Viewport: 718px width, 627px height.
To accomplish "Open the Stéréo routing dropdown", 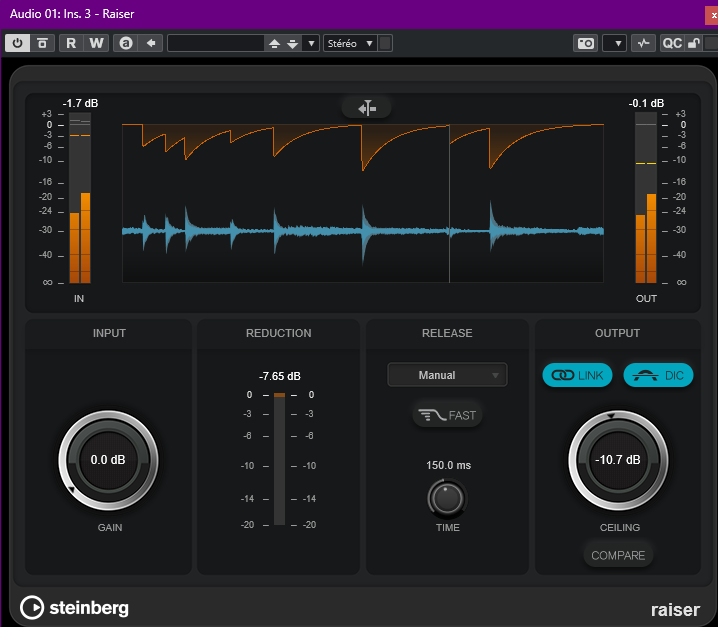I will click(x=350, y=43).
